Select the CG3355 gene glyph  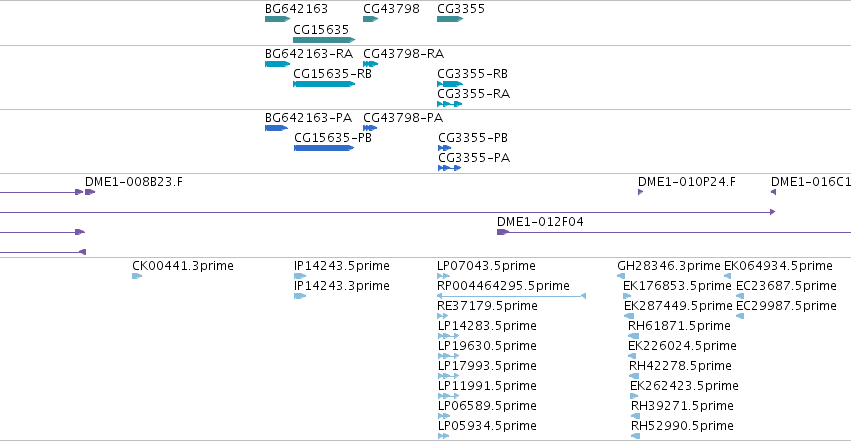pyautogui.click(x=450, y=19)
